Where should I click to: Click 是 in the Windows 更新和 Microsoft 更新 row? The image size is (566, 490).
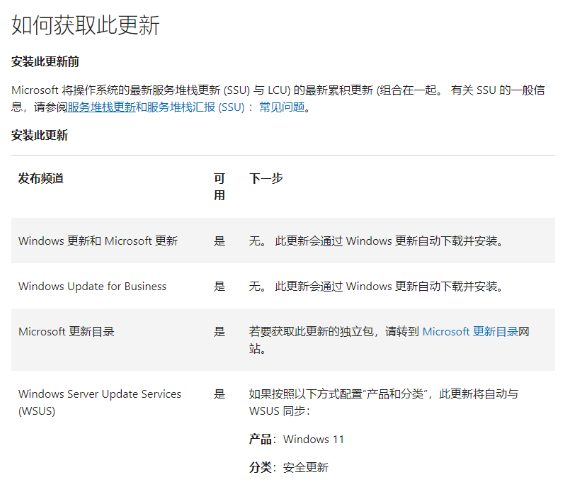click(219, 241)
